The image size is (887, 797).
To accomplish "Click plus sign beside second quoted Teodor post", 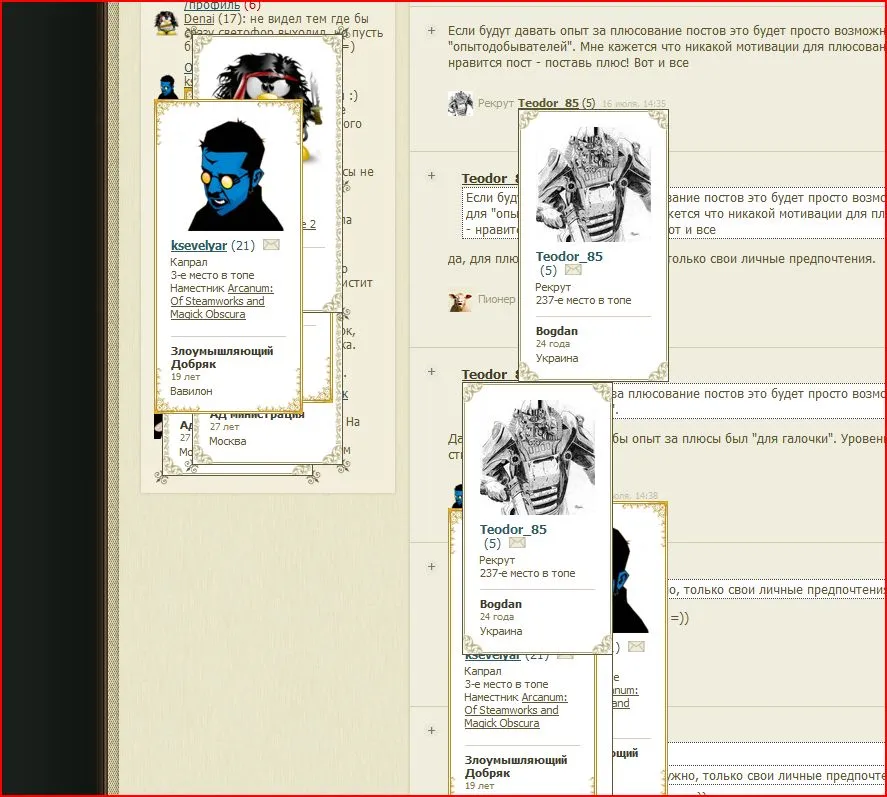I will tap(431, 371).
